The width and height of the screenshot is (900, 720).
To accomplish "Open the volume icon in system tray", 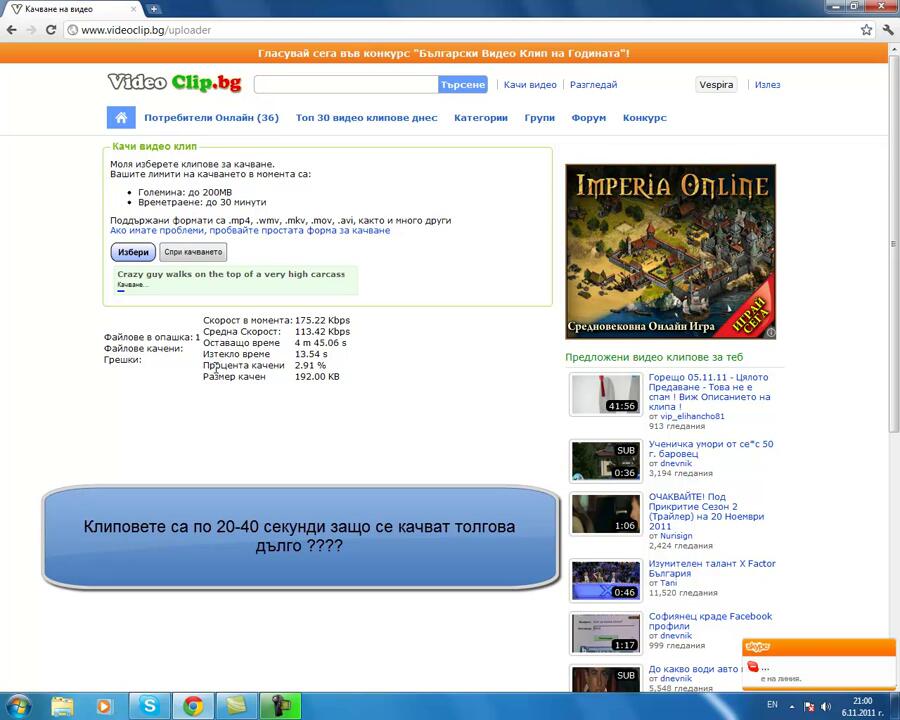I will [x=828, y=706].
